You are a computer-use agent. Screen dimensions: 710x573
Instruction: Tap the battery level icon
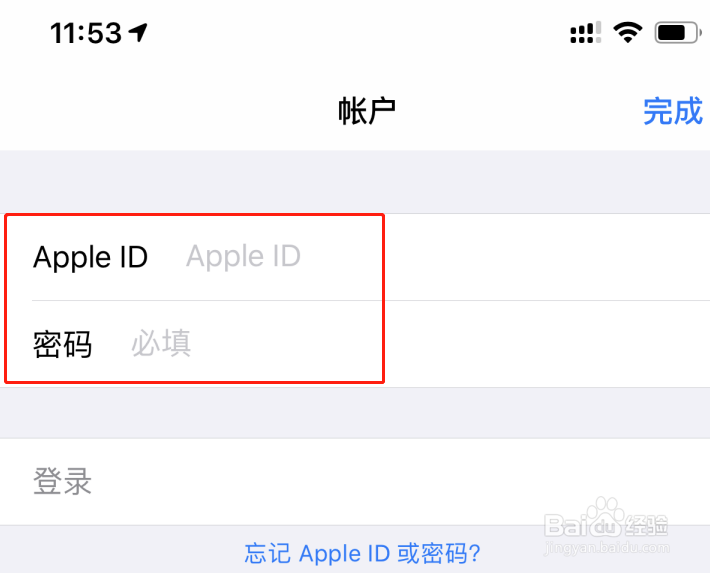click(678, 33)
